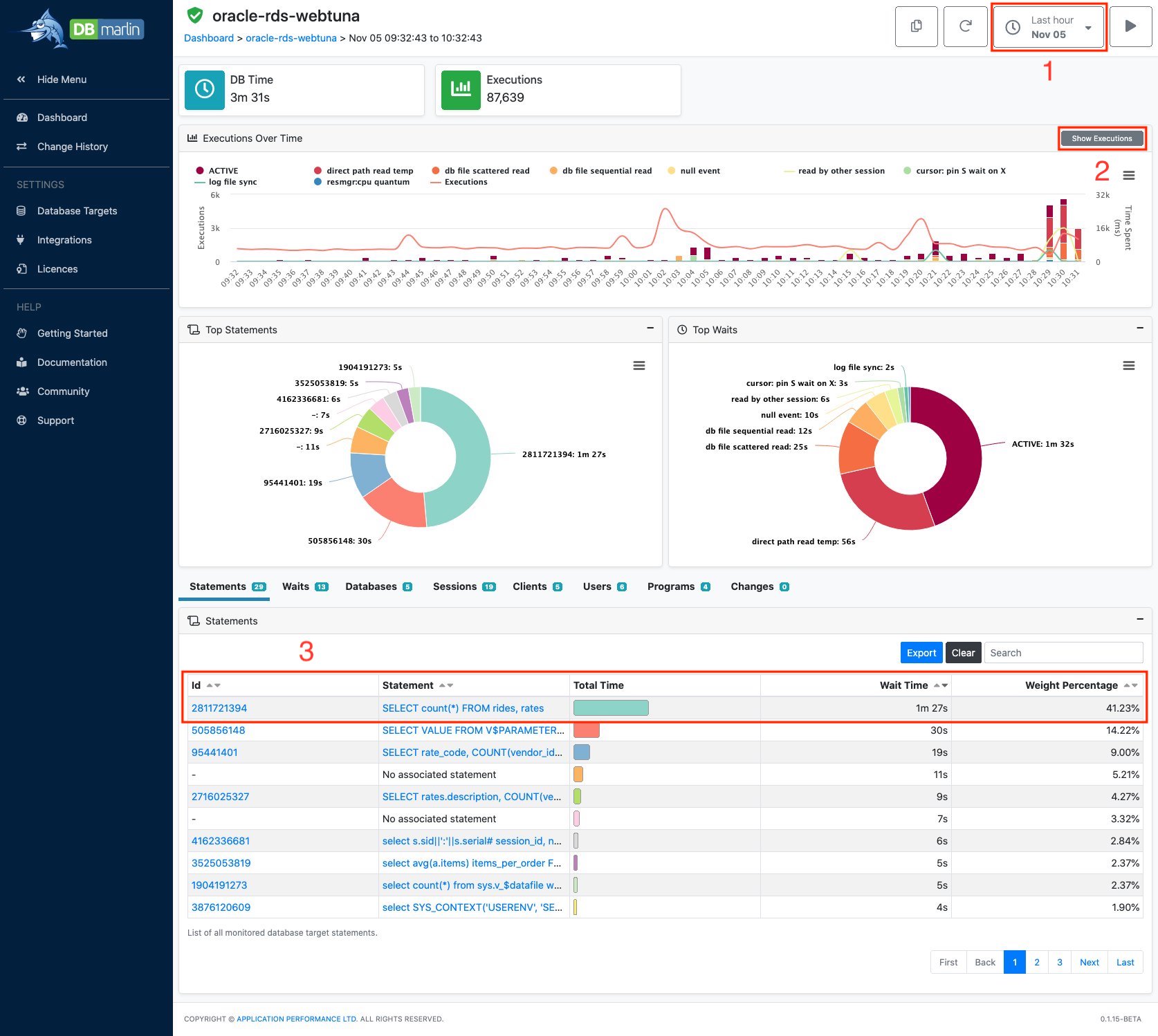Open statement id 3876120609 link
Screen dimensions: 1158x1036
pos(221,907)
